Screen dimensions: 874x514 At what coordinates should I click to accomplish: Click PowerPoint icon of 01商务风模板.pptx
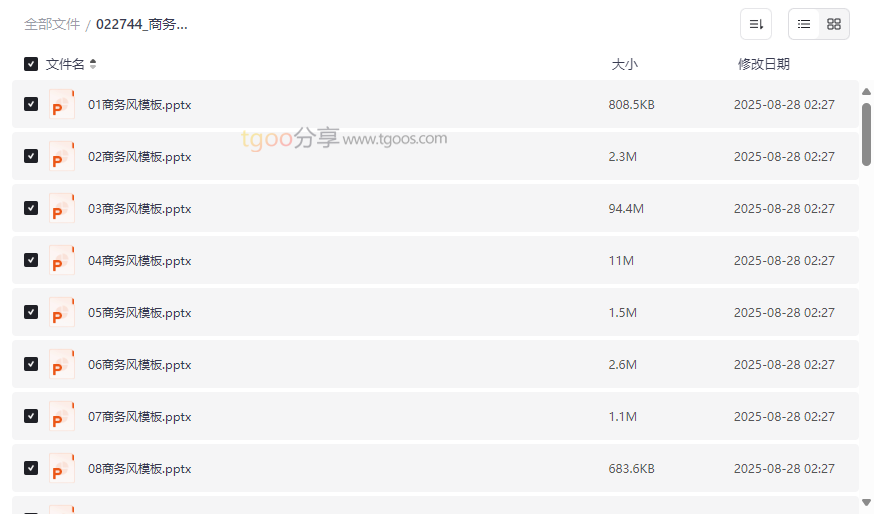tap(62, 104)
